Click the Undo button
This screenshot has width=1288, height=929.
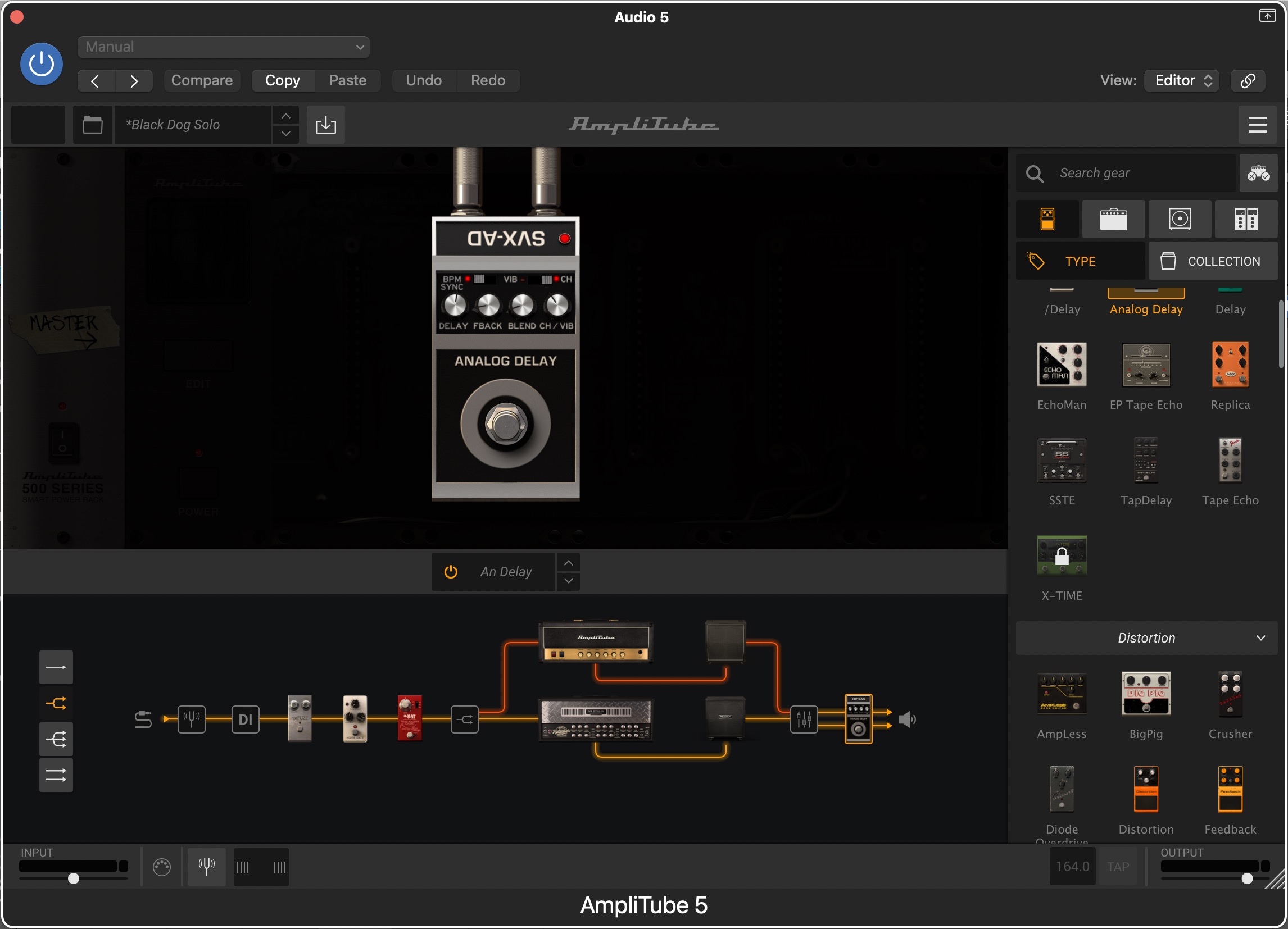(424, 80)
